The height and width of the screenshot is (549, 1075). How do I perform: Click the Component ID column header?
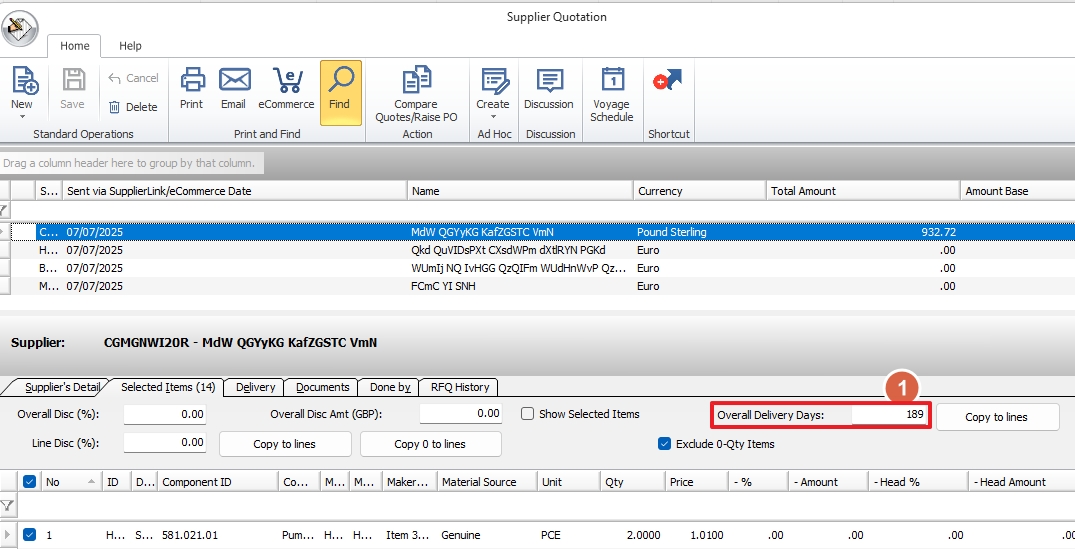tap(218, 482)
